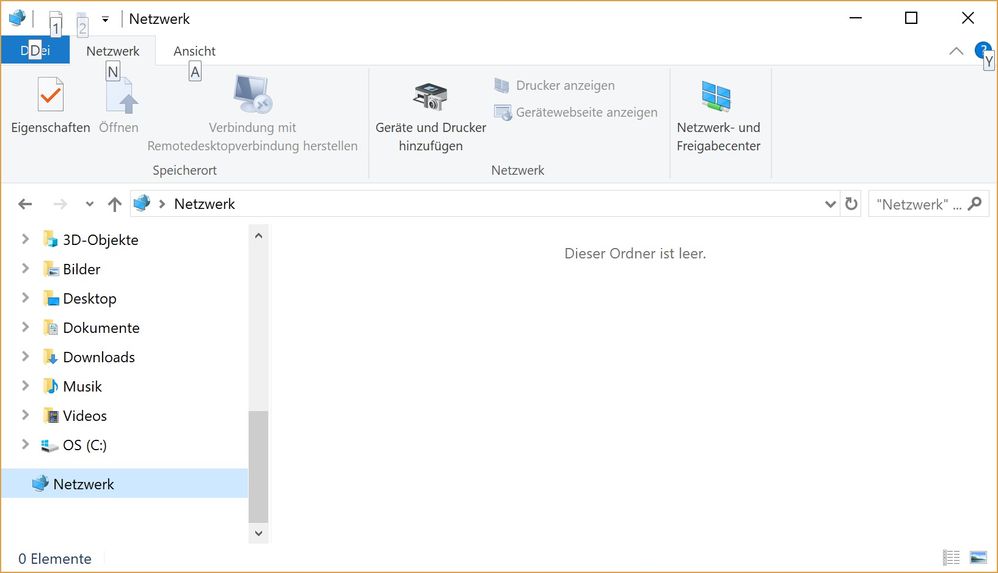This screenshot has height=573, width=998.
Task: Click the navigation pane scroll down arrow
Action: point(258,534)
